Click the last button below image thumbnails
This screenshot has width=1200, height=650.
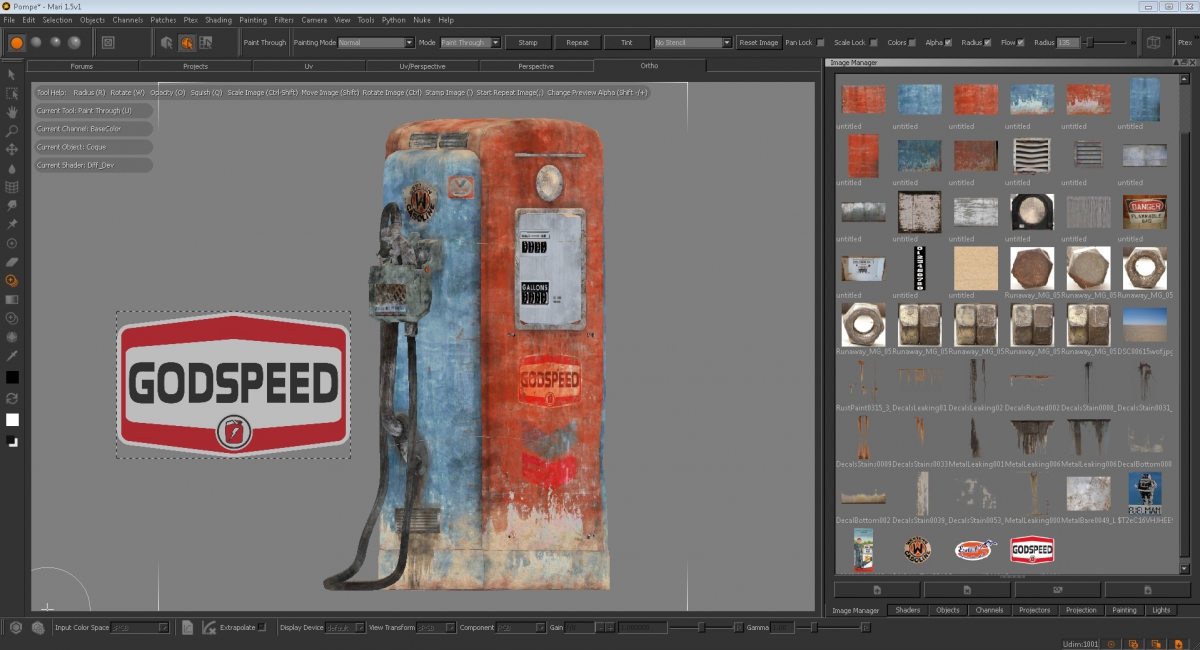pos(1147,590)
